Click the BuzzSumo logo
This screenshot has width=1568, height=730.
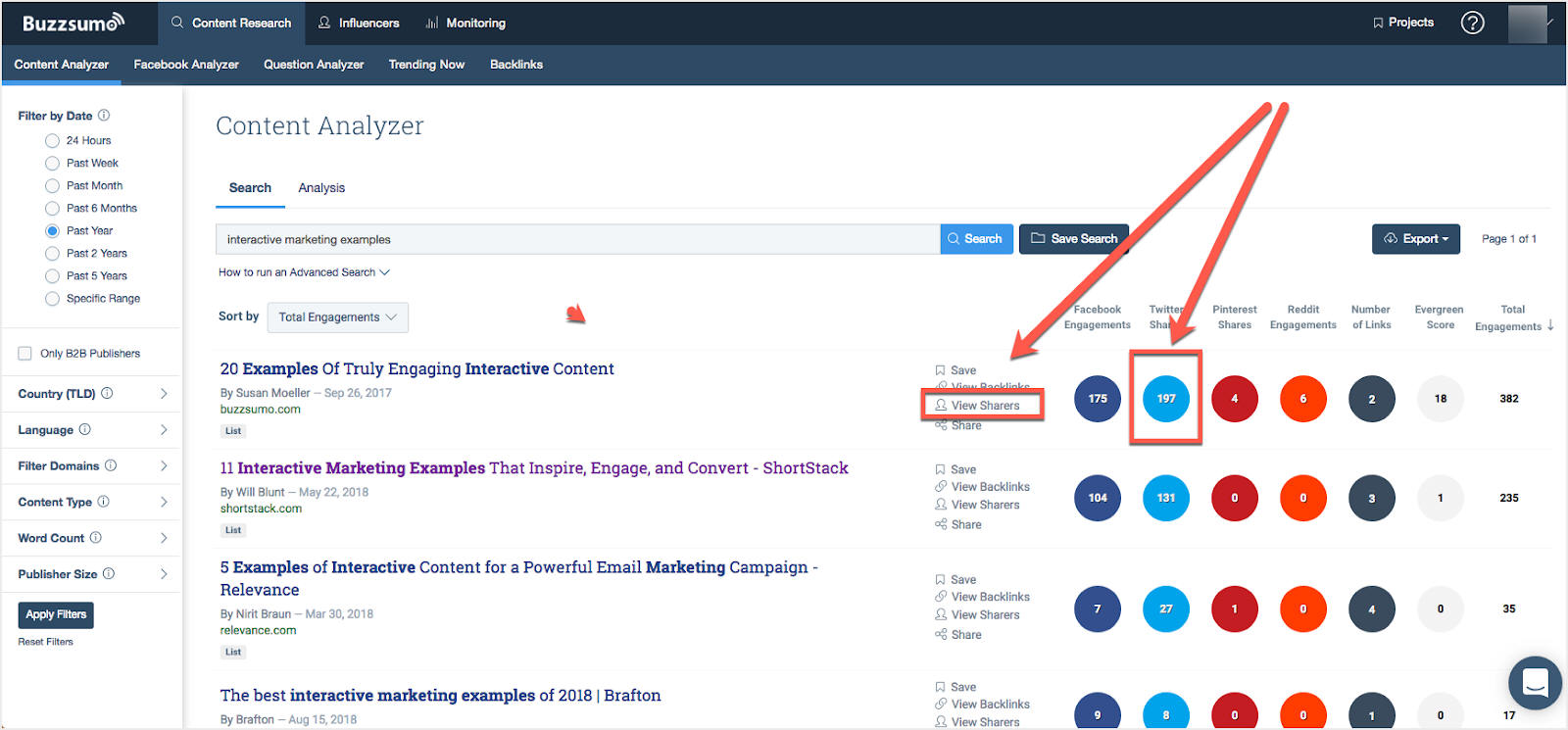(x=73, y=23)
